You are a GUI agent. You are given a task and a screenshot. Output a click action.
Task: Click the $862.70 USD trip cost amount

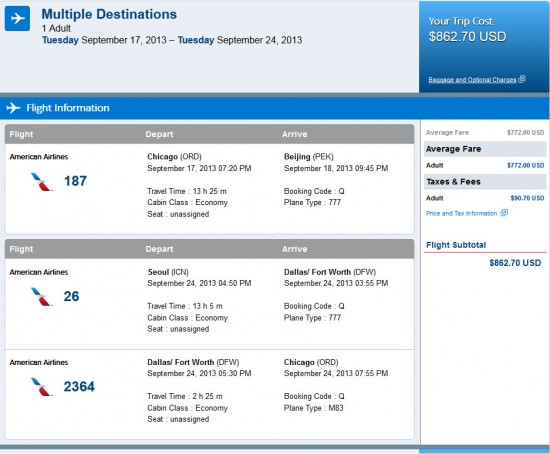coord(467,36)
